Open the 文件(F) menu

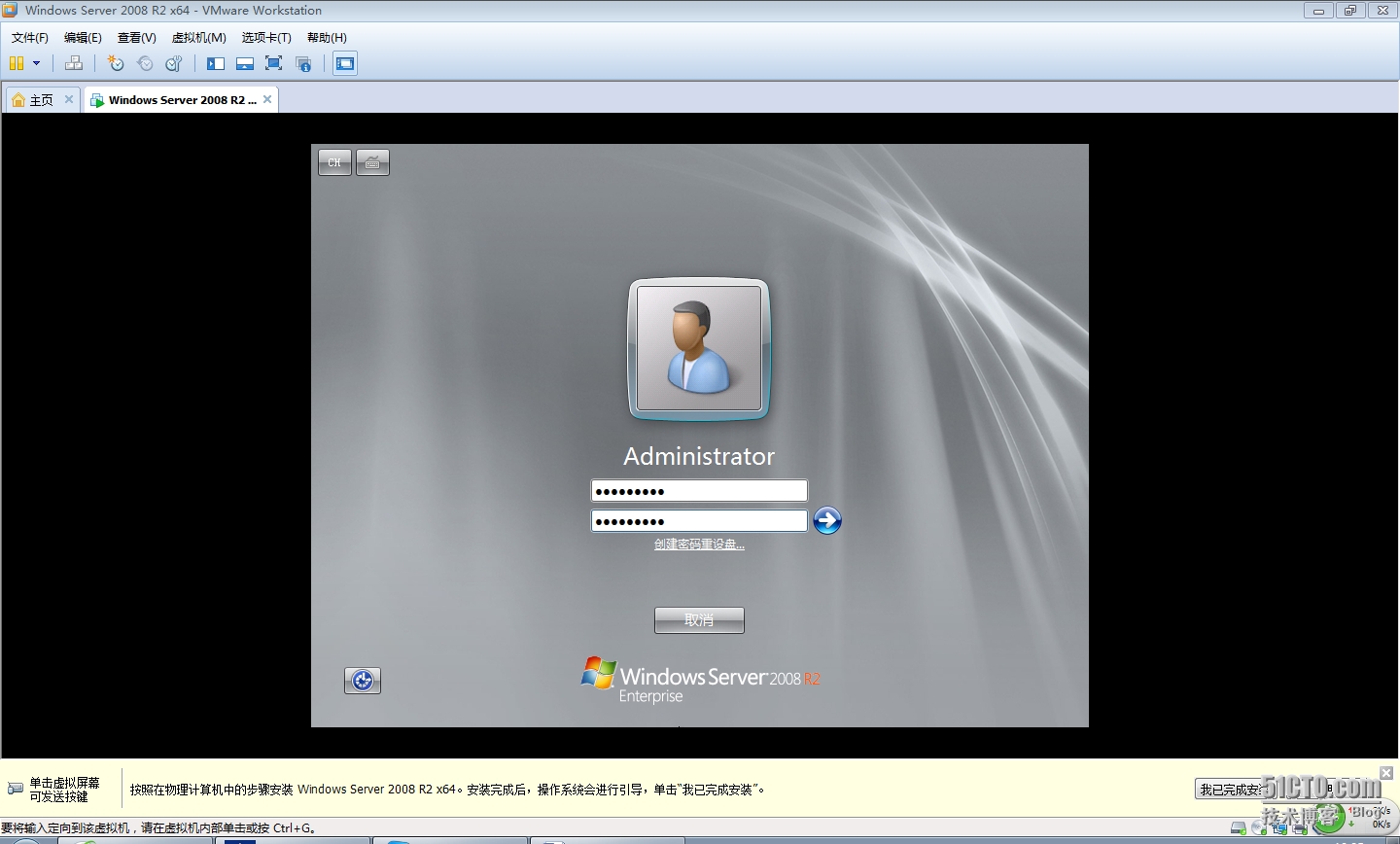[x=30, y=37]
